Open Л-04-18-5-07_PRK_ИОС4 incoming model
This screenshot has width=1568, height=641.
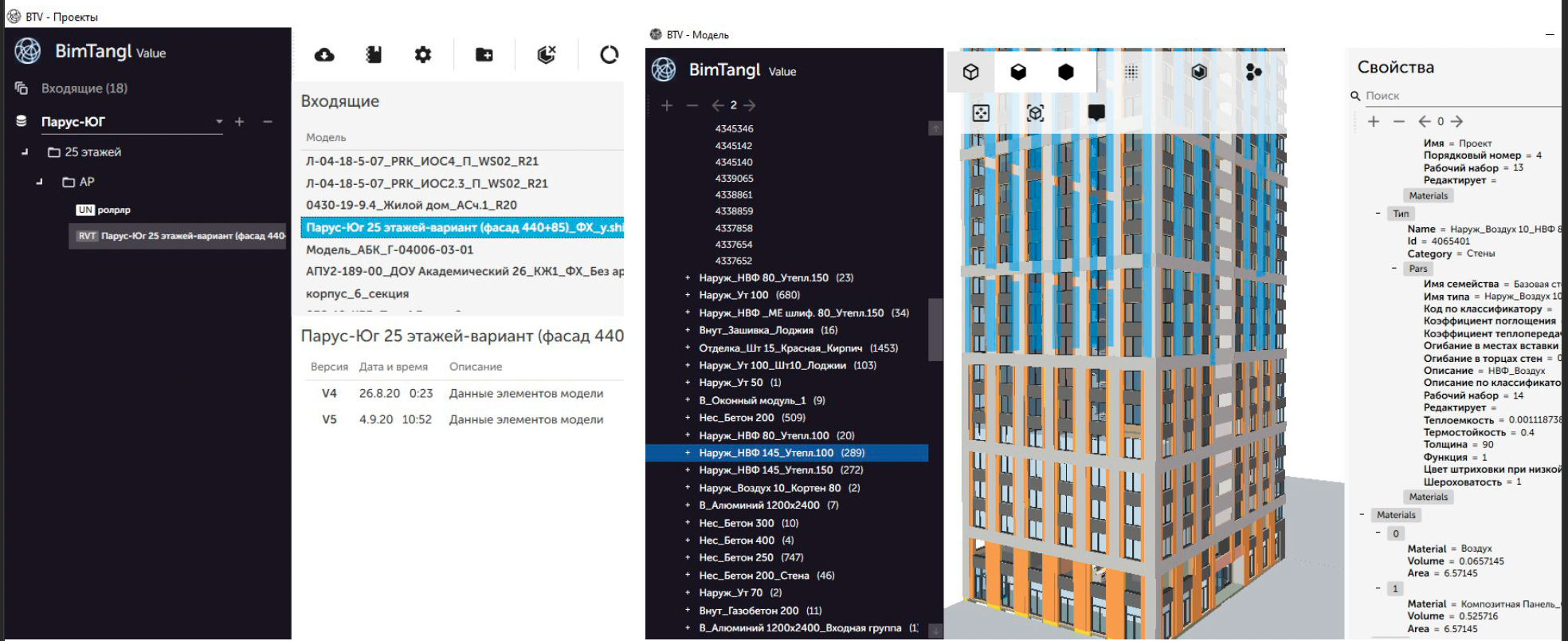(422, 161)
